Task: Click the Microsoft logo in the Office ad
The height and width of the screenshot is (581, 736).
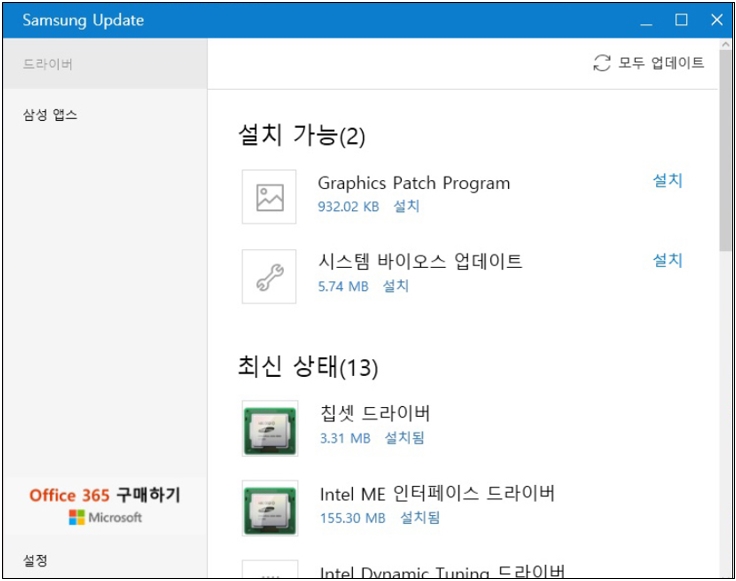Action: tap(105, 517)
